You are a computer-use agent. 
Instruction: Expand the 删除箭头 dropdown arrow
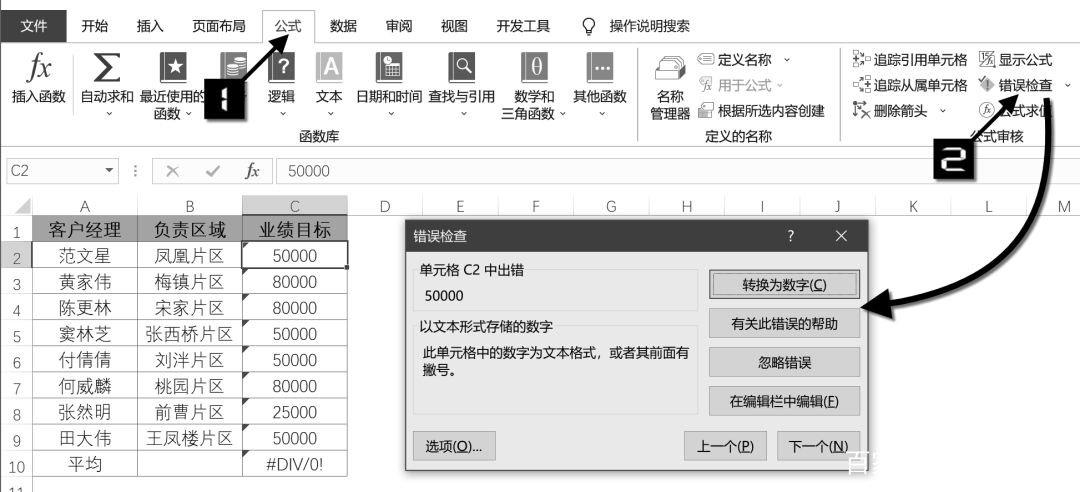(943, 110)
